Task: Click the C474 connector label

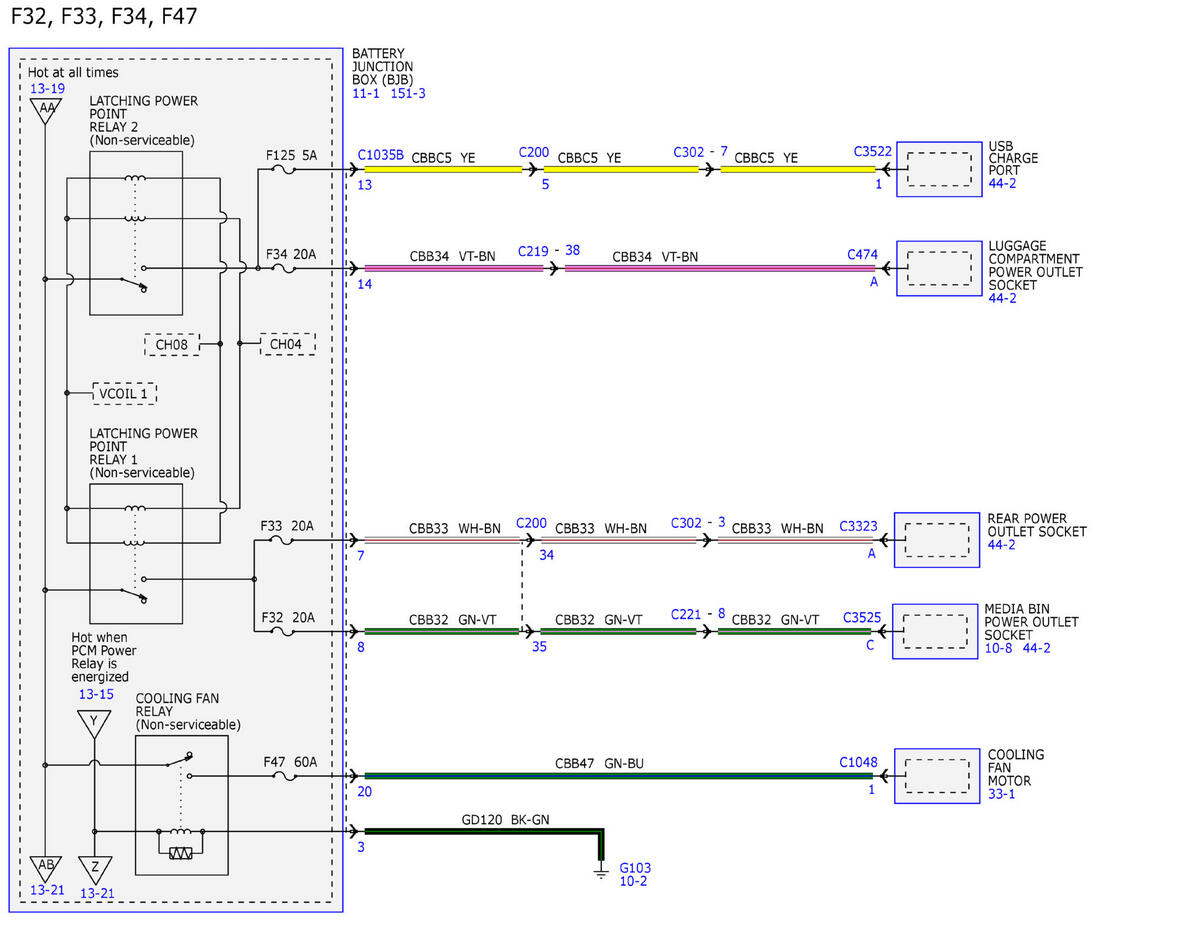Action: (x=862, y=255)
